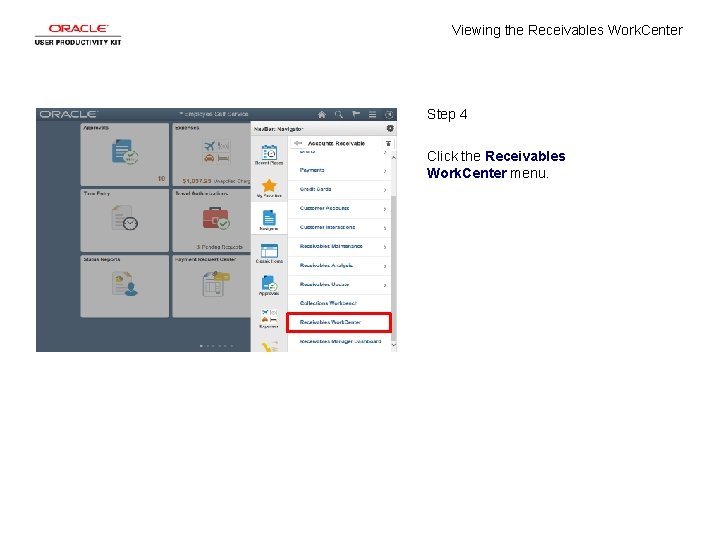Expand the Customer Accounts menu folder
The height and width of the screenshot is (540, 720).
(339, 208)
